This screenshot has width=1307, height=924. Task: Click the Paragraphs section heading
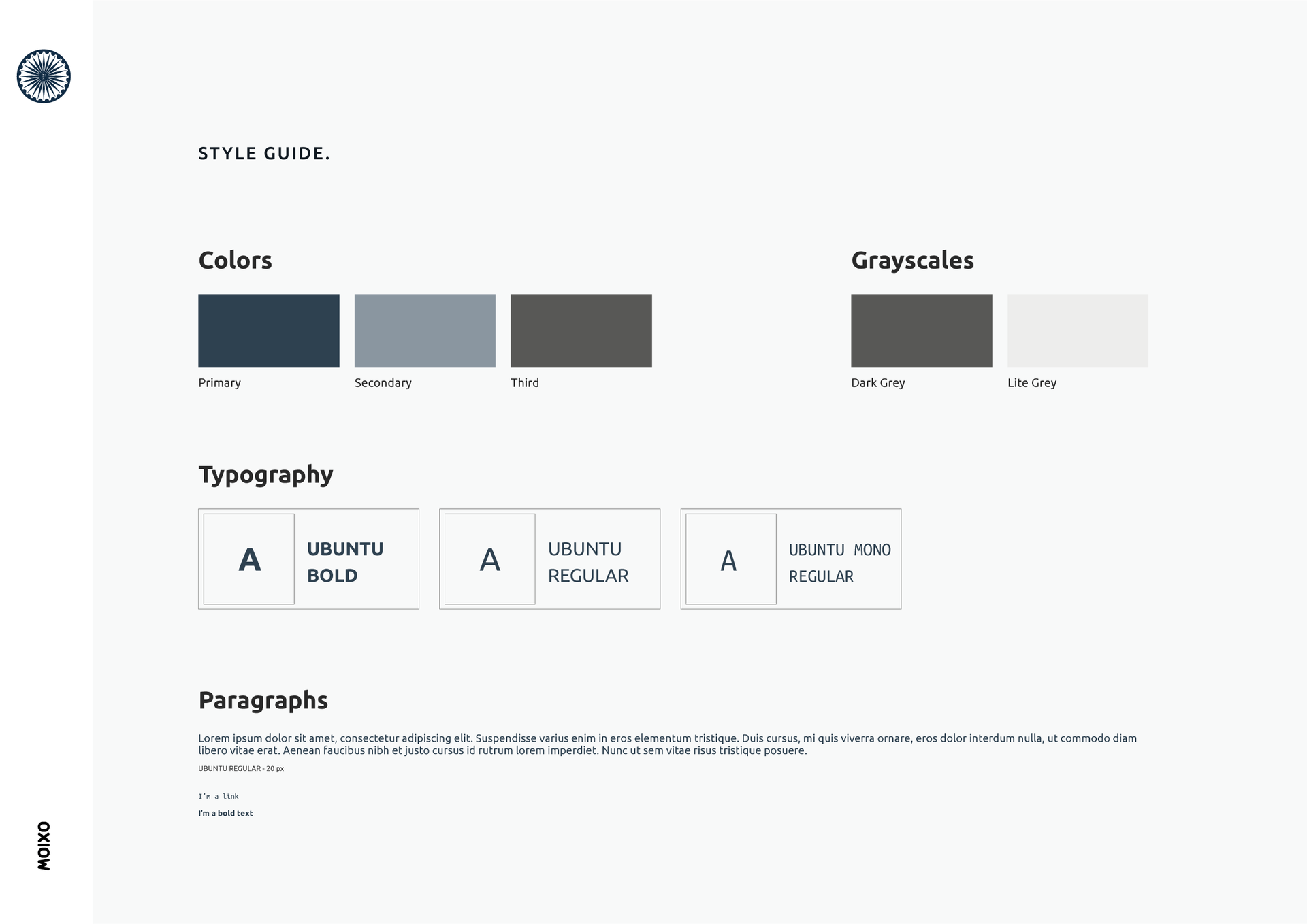(263, 700)
